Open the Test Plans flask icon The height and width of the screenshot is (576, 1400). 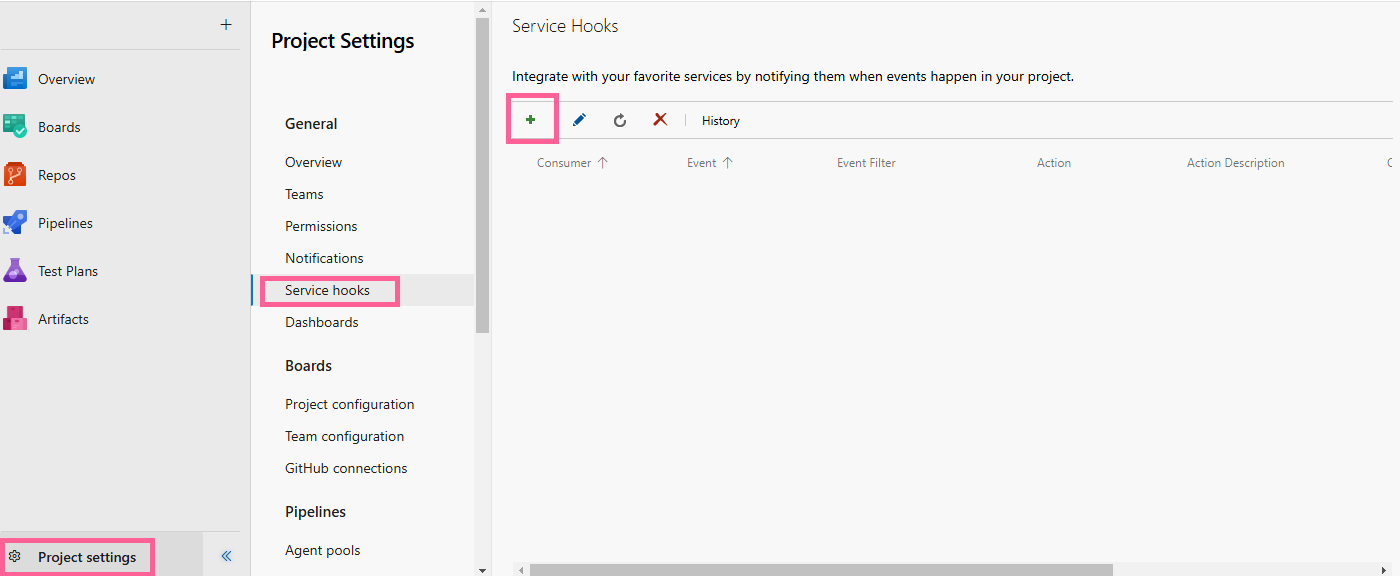click(x=15, y=271)
